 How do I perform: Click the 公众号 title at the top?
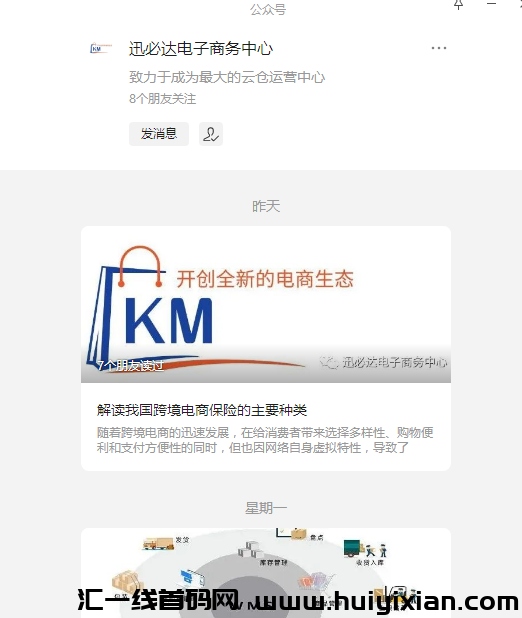click(268, 9)
